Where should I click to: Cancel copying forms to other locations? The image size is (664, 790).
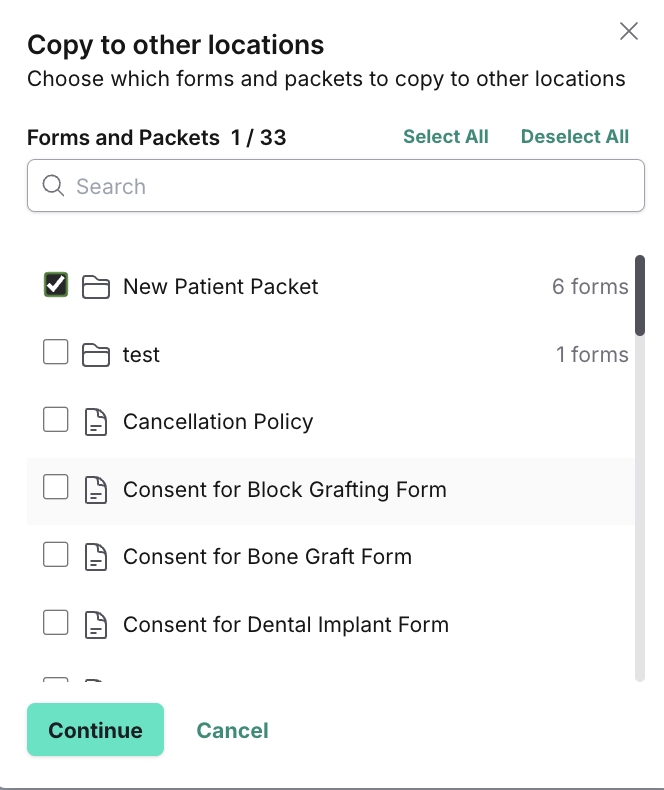(x=232, y=731)
